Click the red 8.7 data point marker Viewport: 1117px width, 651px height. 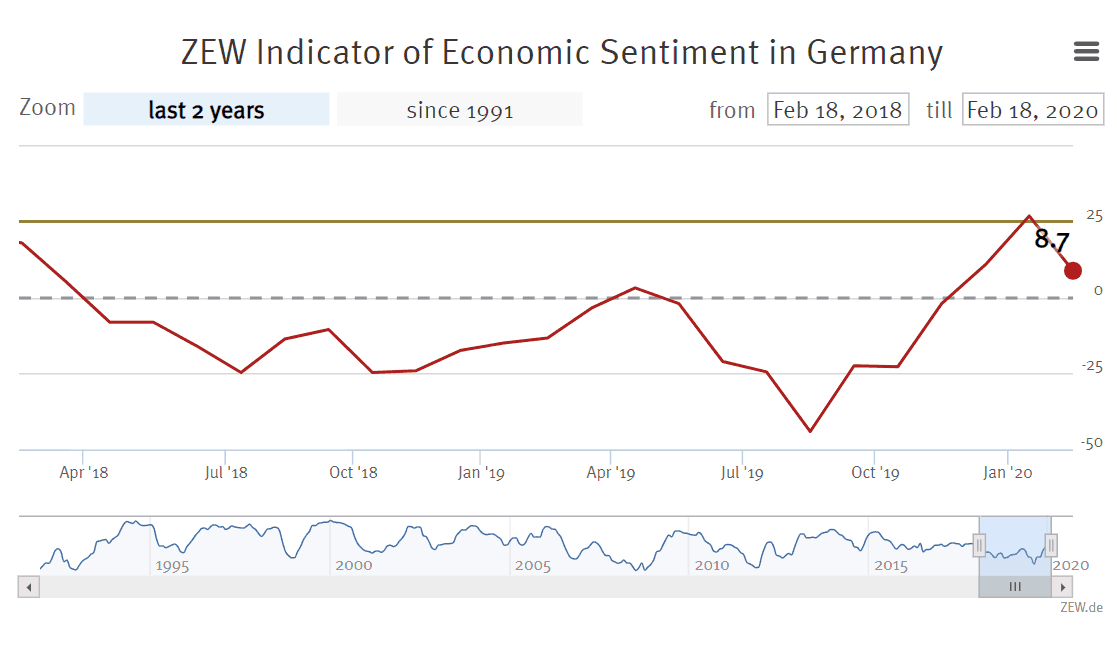click(1073, 270)
